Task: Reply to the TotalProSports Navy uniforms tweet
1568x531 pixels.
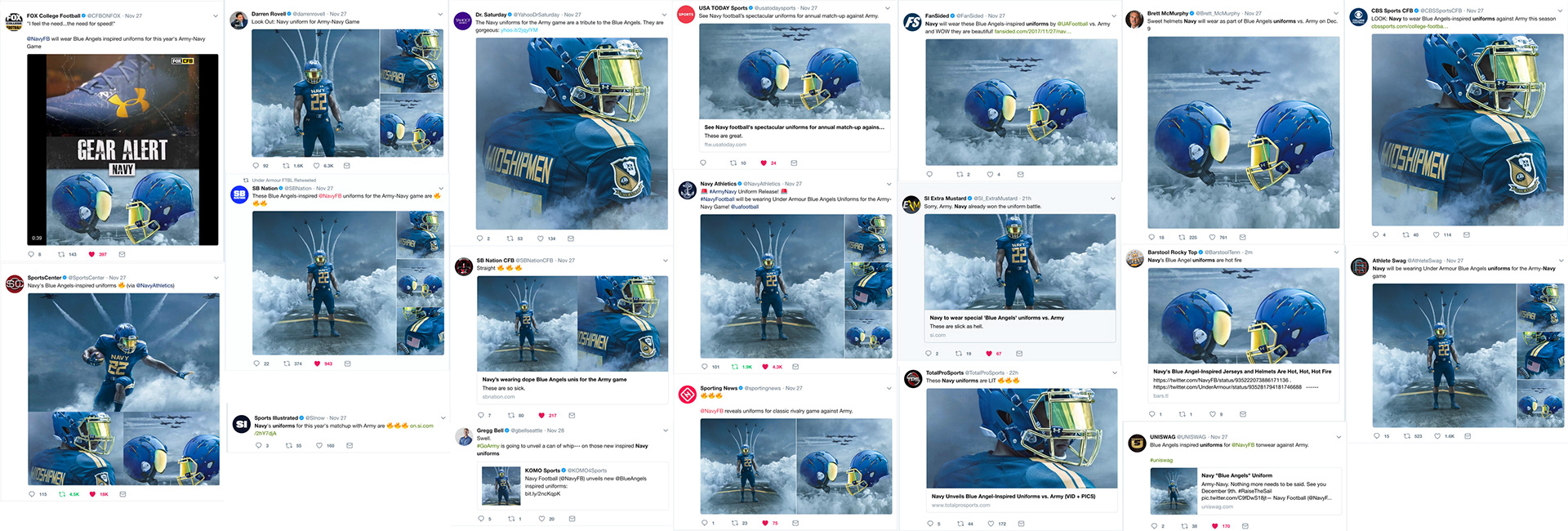Action: pyautogui.click(x=930, y=524)
